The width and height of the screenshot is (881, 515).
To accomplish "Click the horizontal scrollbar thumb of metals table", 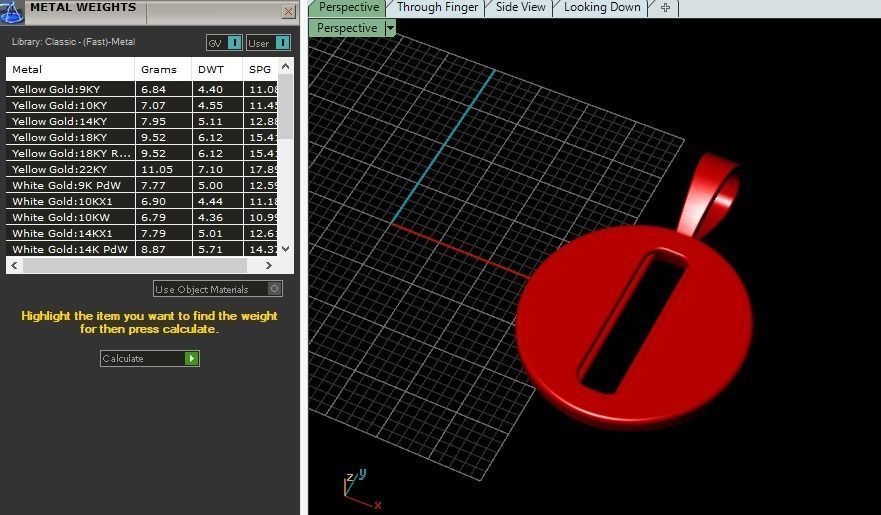I will coord(134,266).
